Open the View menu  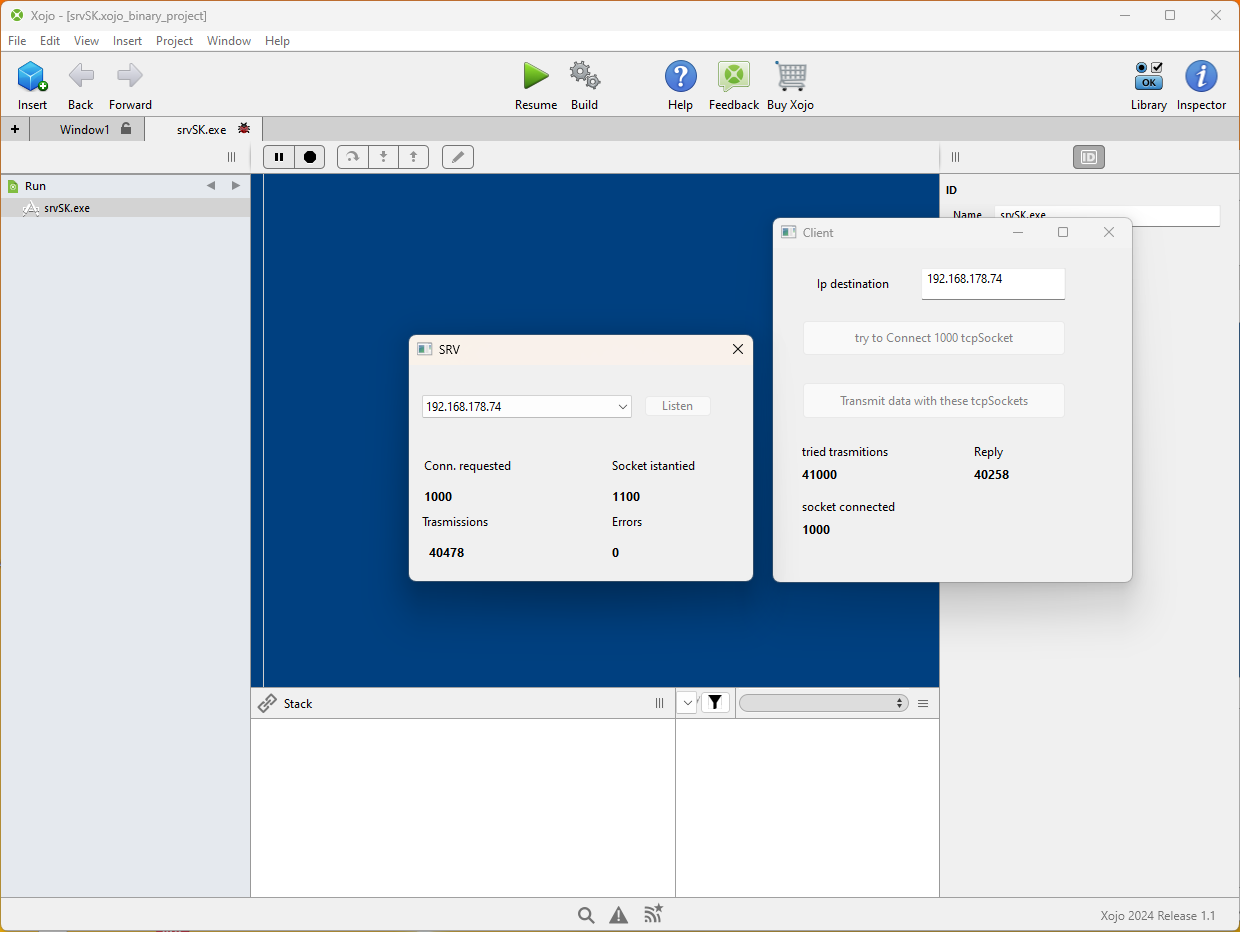coord(86,41)
